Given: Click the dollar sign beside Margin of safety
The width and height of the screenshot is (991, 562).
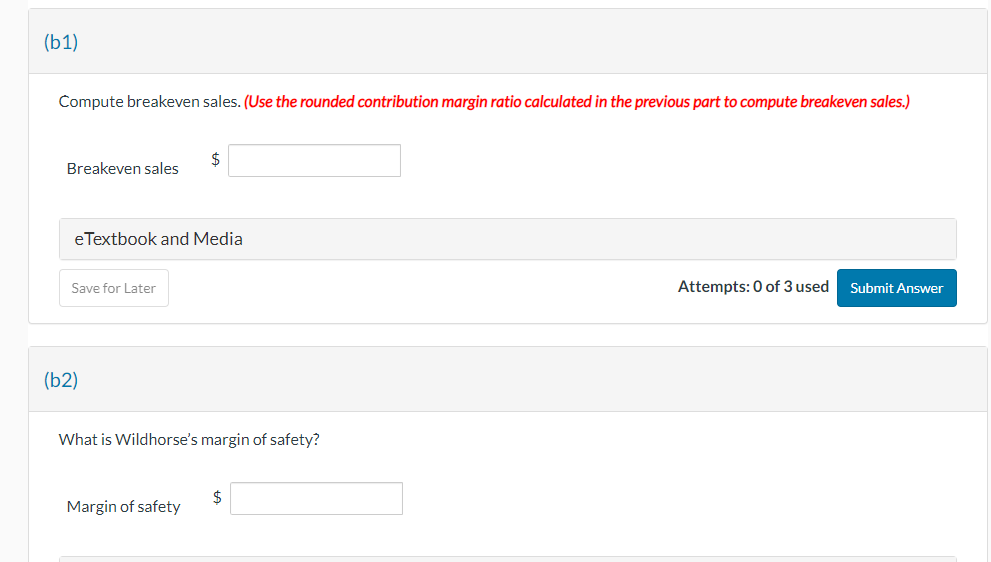Looking at the screenshot, I should (217, 496).
